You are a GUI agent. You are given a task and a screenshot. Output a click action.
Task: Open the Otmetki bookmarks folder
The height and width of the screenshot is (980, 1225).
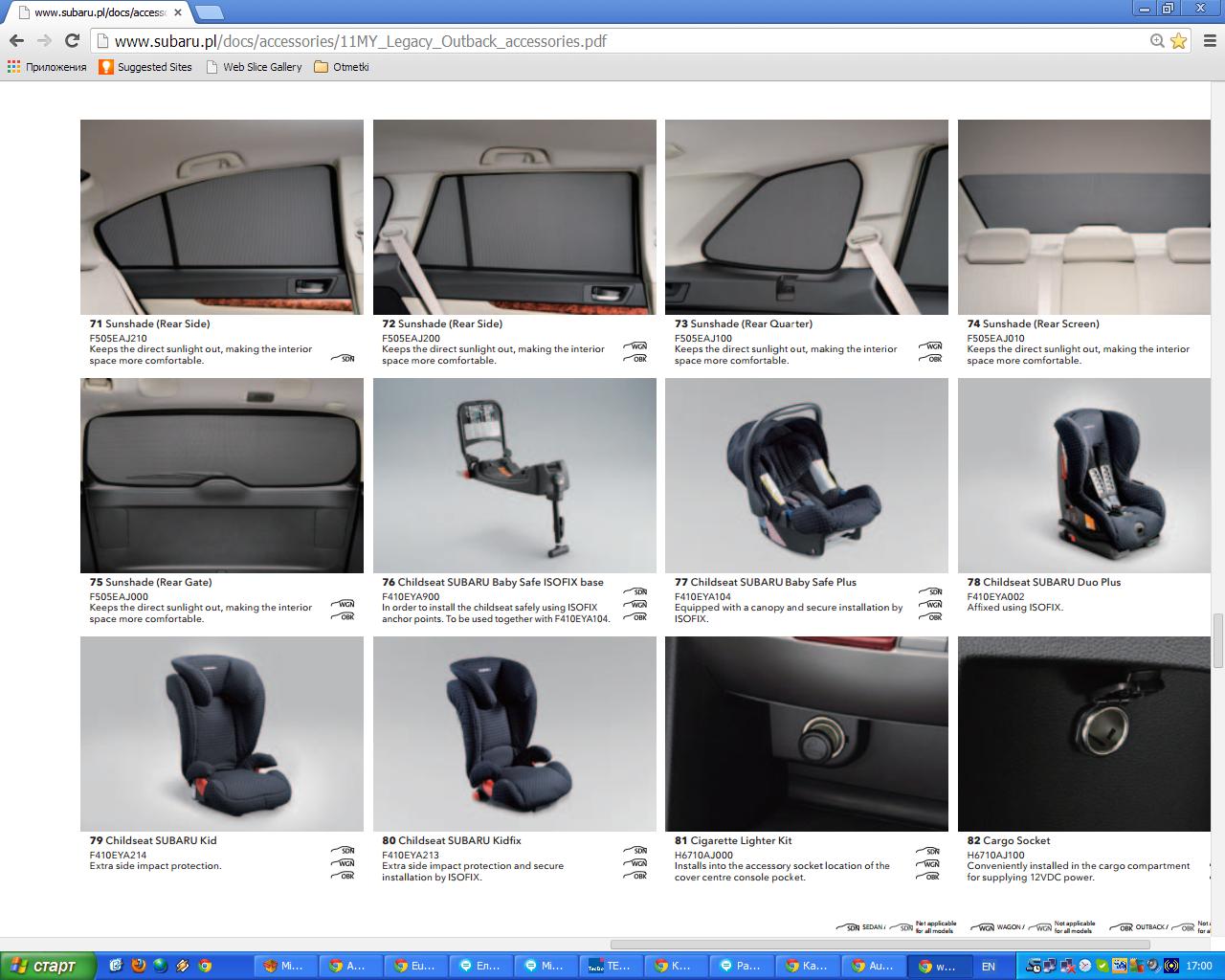[342, 67]
